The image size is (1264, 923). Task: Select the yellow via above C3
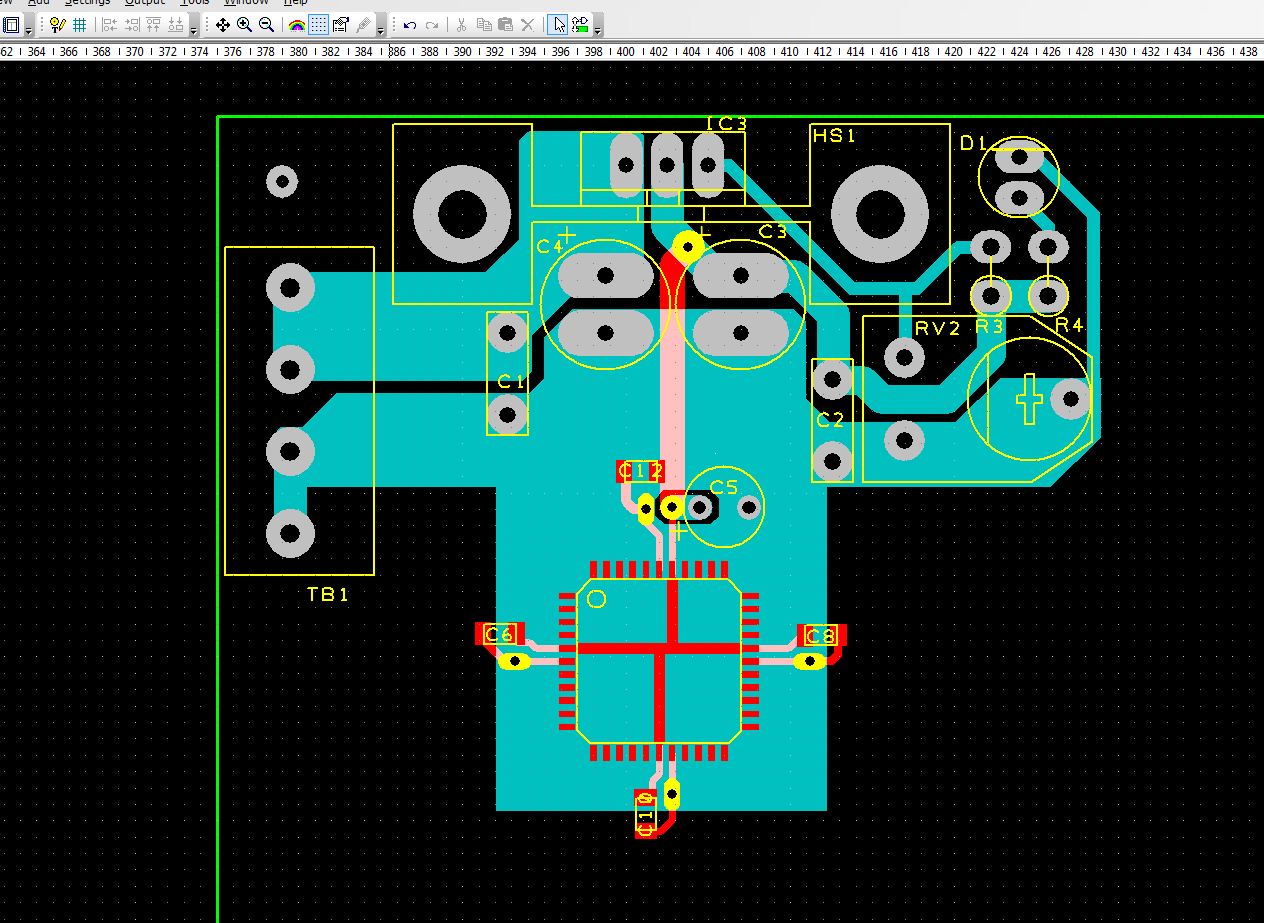click(x=688, y=245)
